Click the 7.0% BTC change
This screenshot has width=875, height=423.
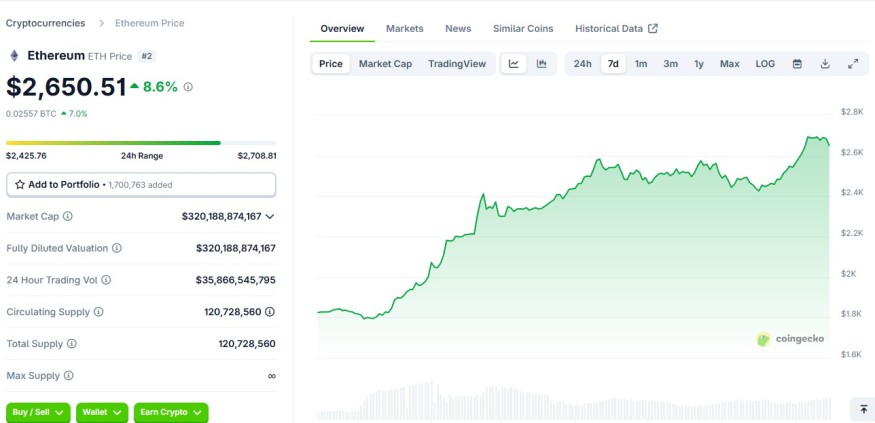[x=74, y=114]
